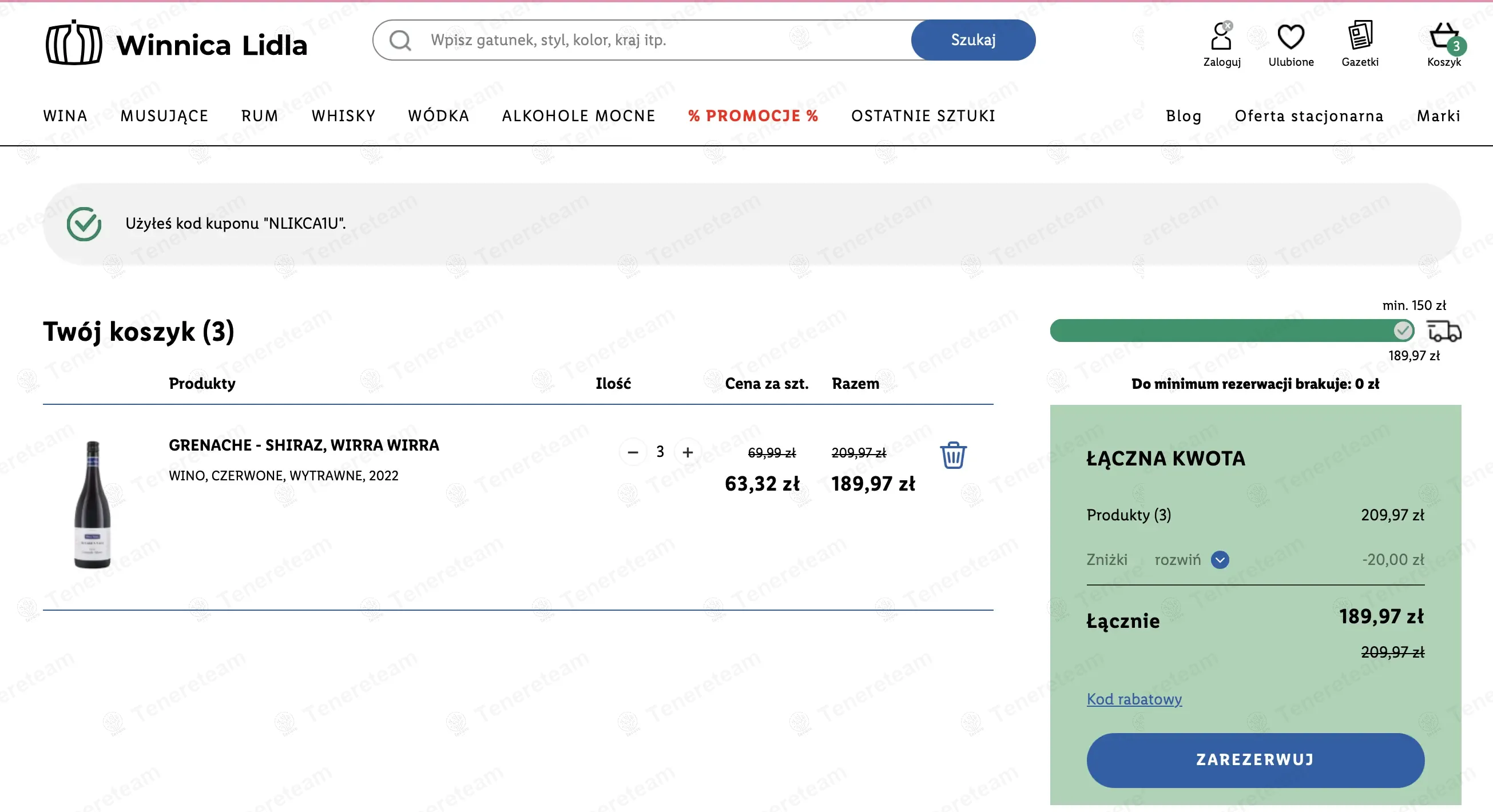The image size is (1493, 812).
Task: Click the 'ŁĄCZNA KWOTA' heading
Action: click(1166, 459)
